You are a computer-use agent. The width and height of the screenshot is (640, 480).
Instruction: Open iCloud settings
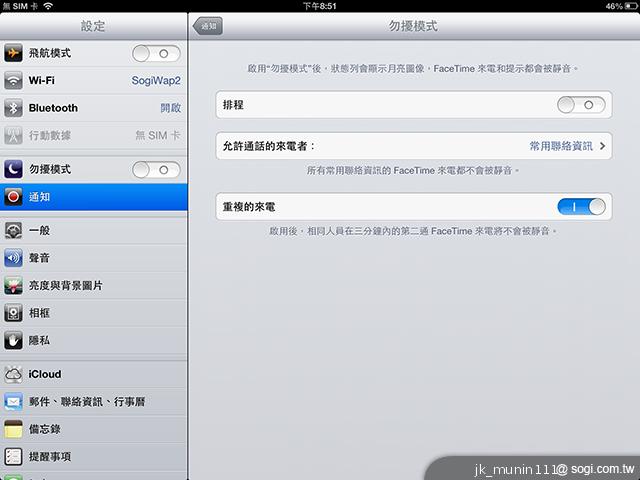pyautogui.click(x=93, y=374)
